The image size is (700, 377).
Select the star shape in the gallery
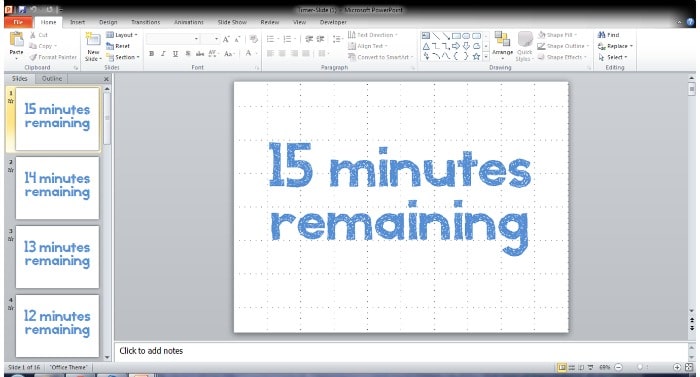coord(476,56)
